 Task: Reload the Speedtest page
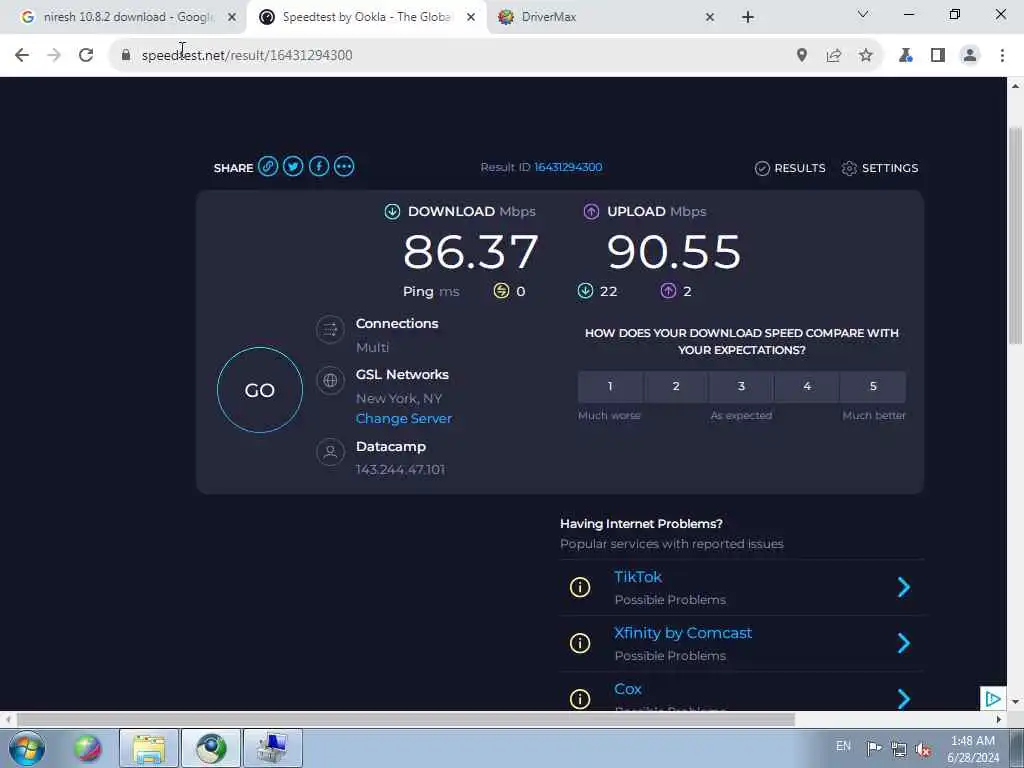[86, 56]
